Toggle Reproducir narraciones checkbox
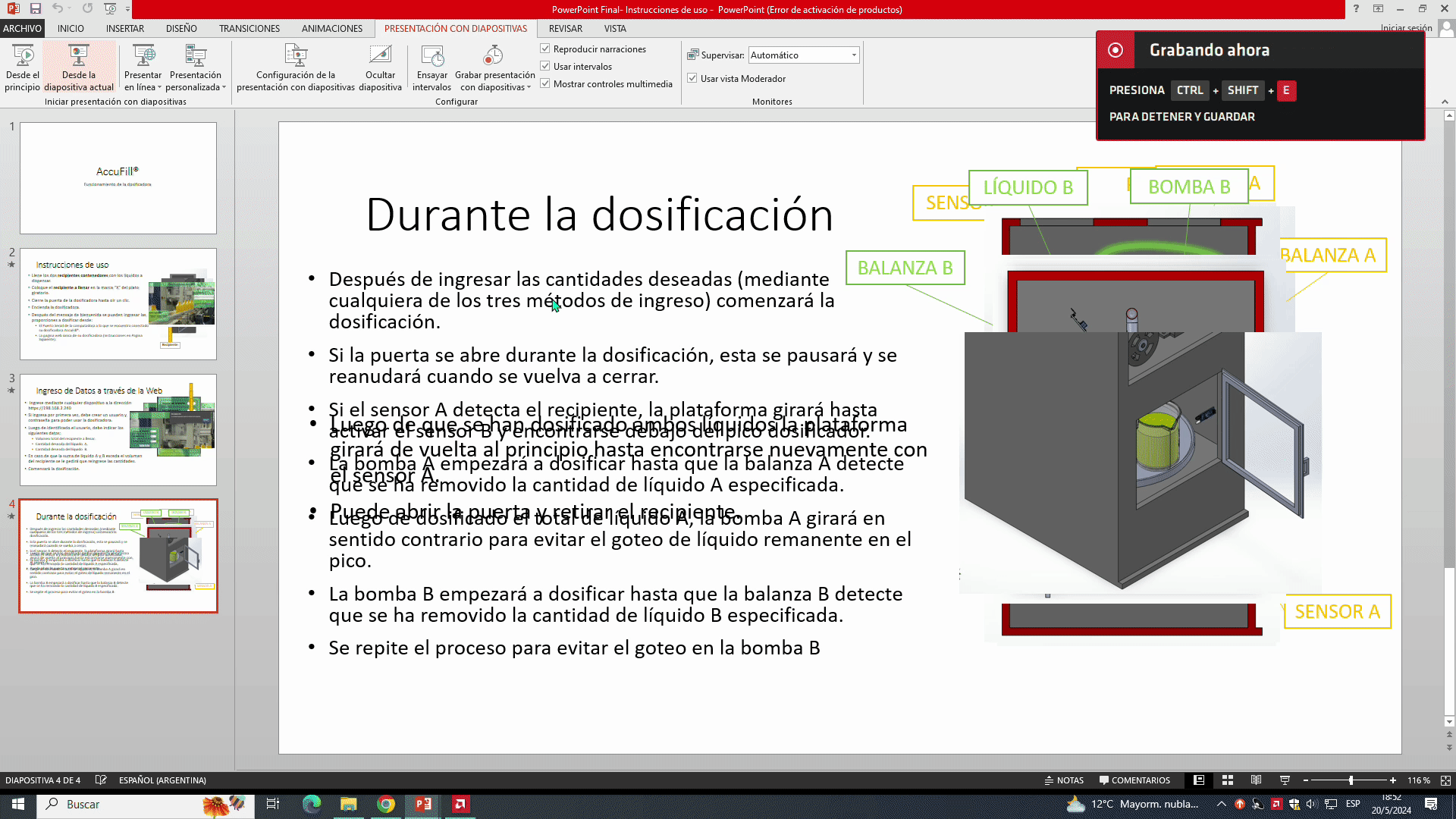1456x819 pixels. [545, 49]
